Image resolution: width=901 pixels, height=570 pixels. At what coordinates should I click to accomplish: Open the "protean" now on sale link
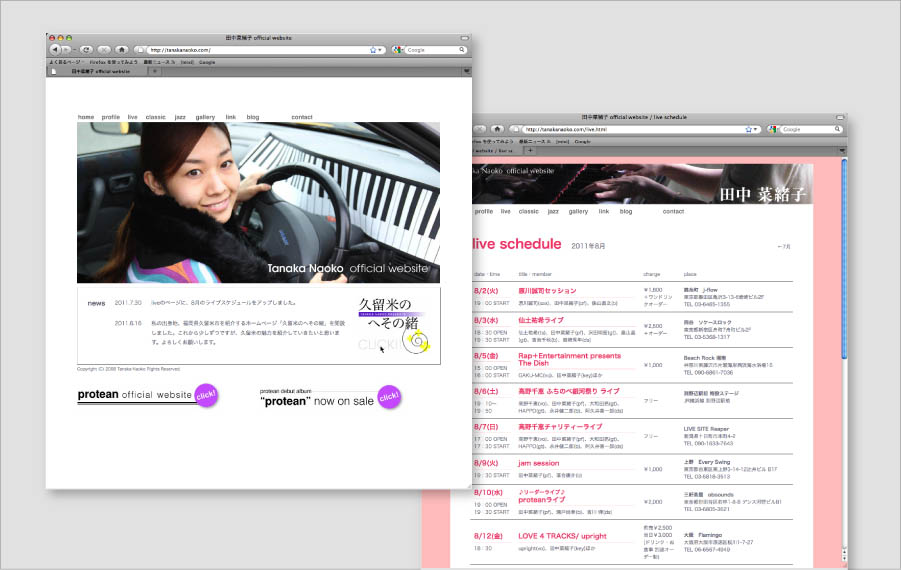tap(317, 401)
